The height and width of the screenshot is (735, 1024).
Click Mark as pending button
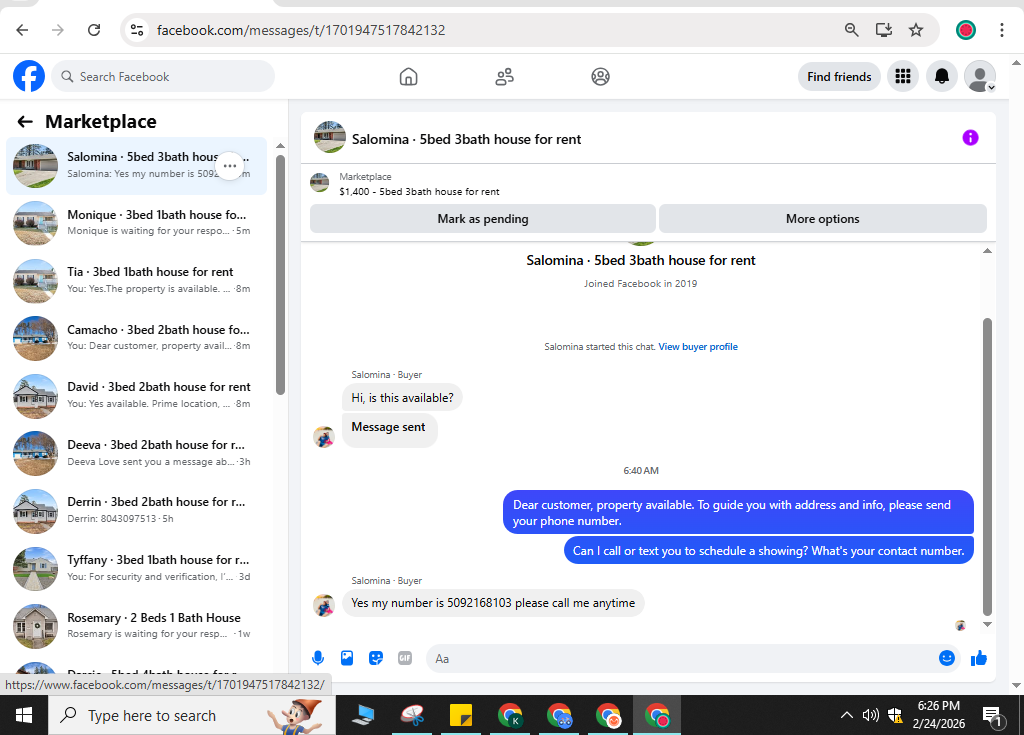tap(483, 219)
